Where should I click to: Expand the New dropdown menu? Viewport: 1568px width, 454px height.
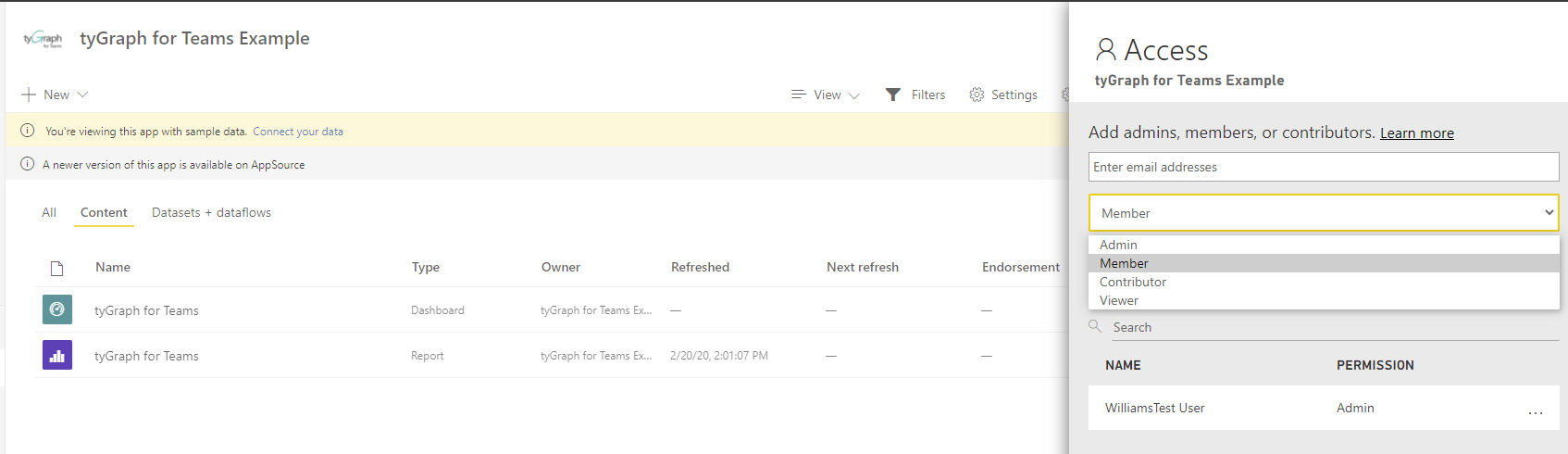pyautogui.click(x=56, y=95)
